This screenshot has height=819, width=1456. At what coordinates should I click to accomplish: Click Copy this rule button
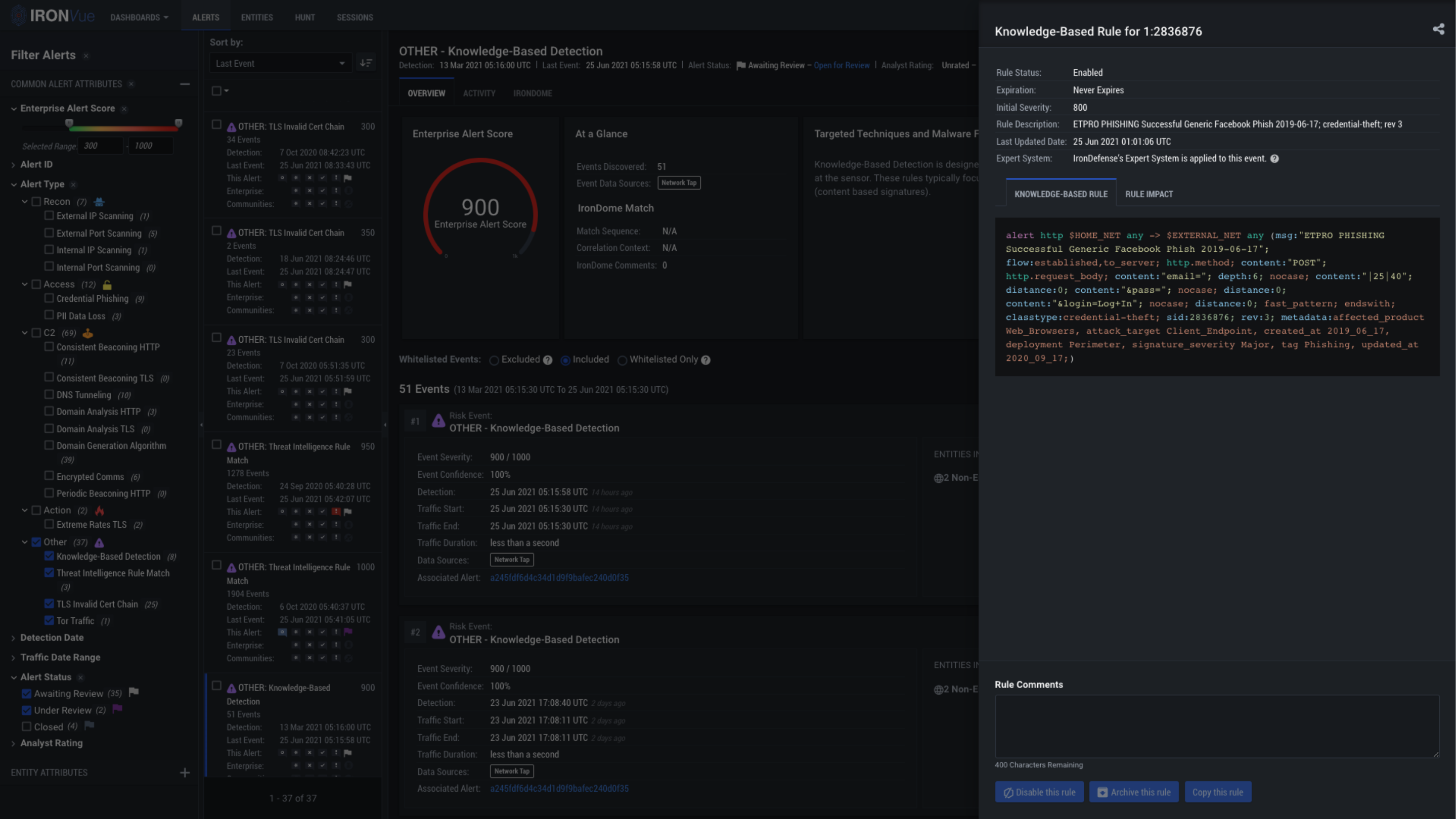pos(1217,792)
